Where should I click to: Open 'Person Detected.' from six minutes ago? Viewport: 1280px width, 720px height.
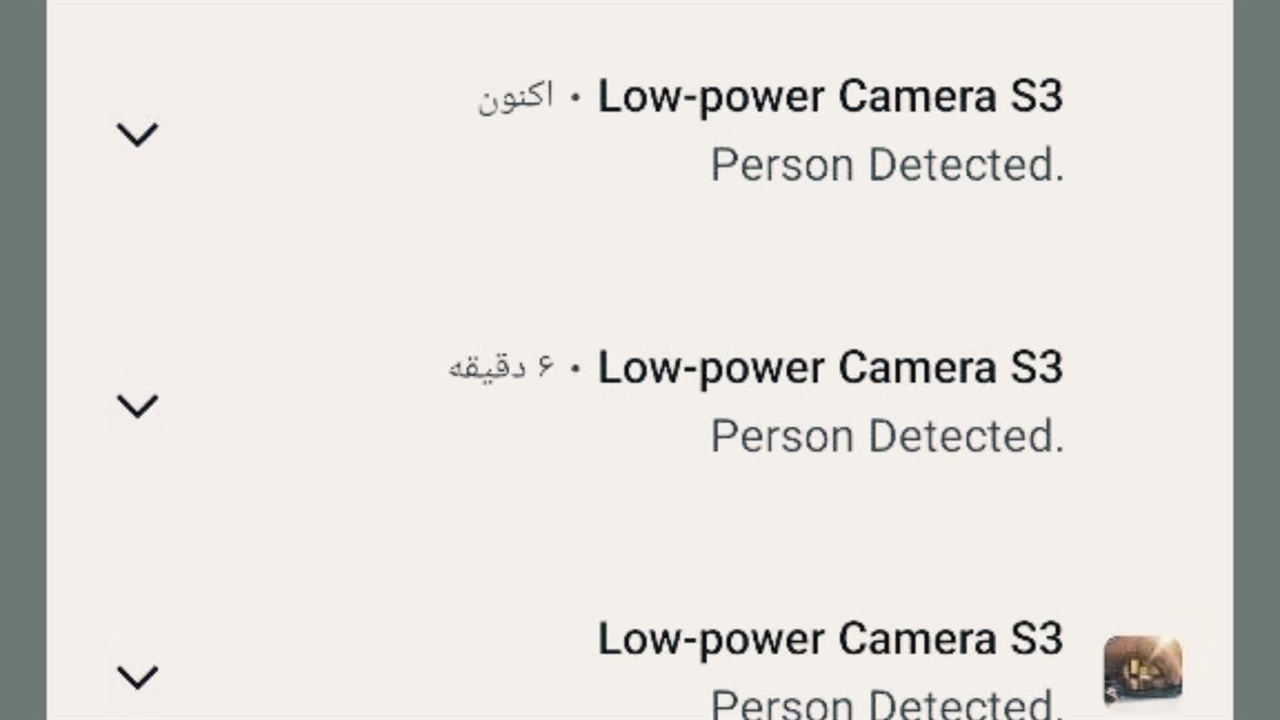click(887, 436)
